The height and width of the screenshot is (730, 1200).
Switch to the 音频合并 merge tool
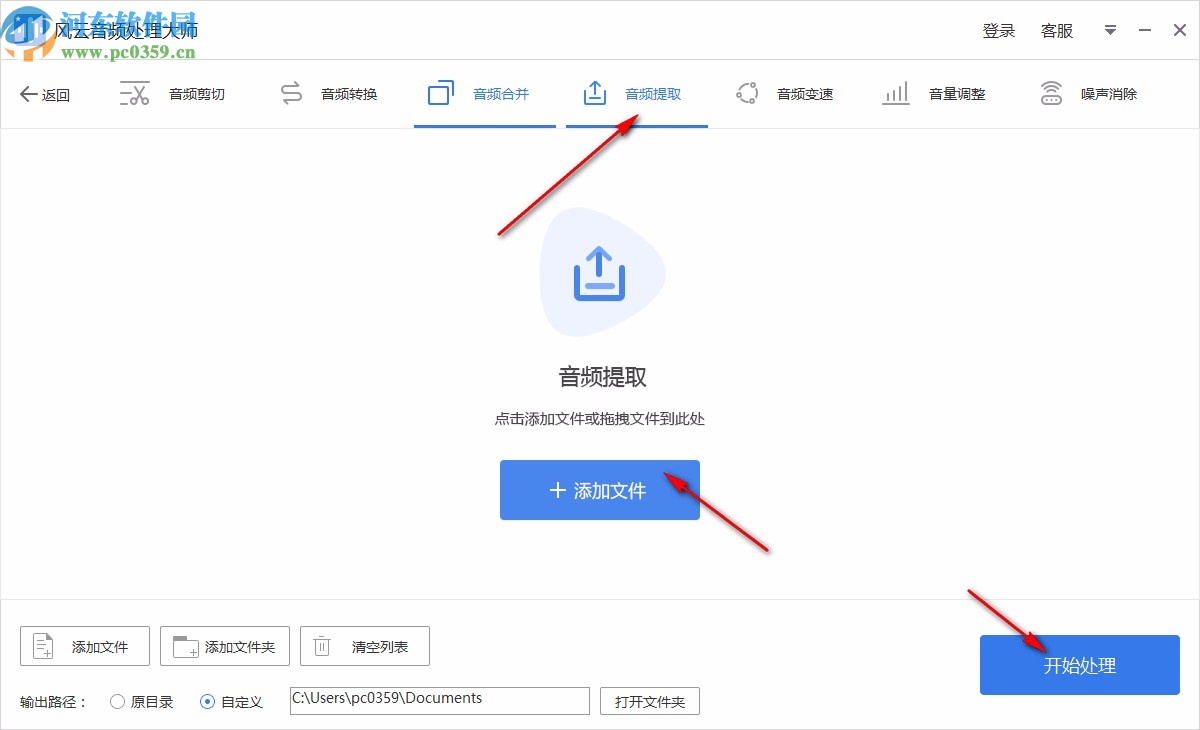point(484,93)
